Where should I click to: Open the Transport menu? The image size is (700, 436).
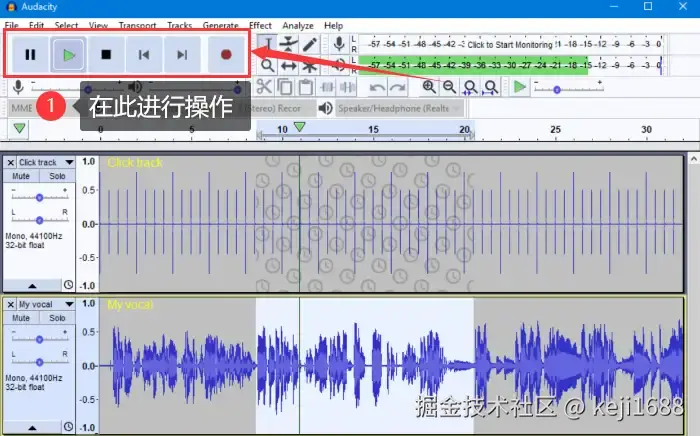pyautogui.click(x=138, y=25)
